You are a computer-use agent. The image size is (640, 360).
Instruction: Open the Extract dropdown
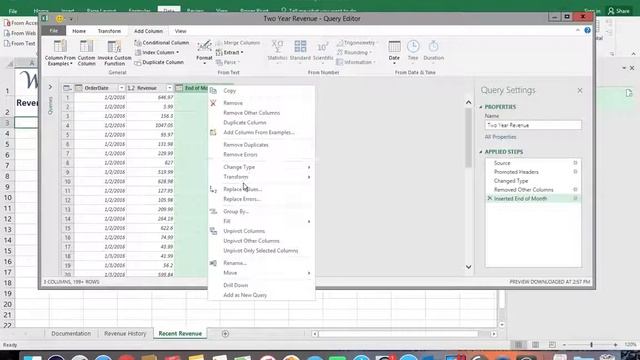[x=229, y=52]
